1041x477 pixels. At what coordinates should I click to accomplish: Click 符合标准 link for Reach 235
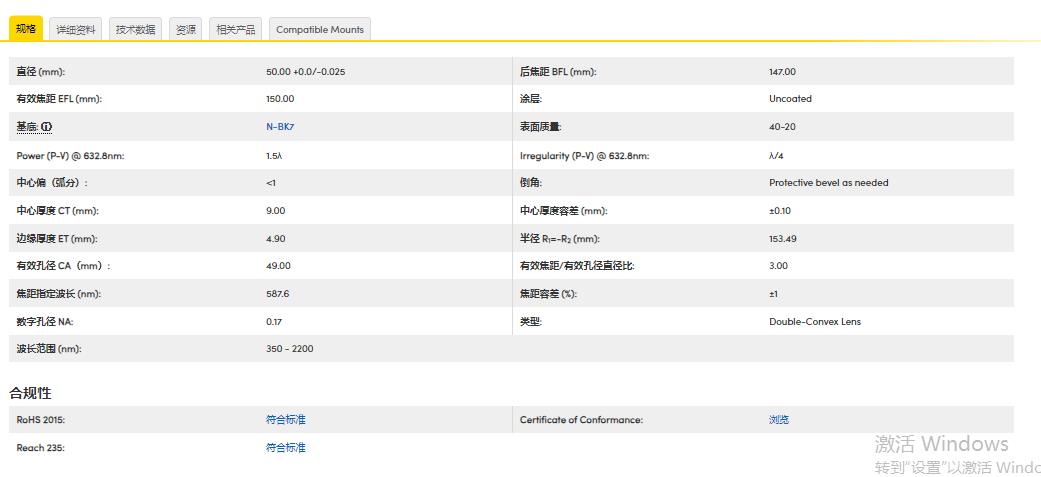[x=286, y=448]
